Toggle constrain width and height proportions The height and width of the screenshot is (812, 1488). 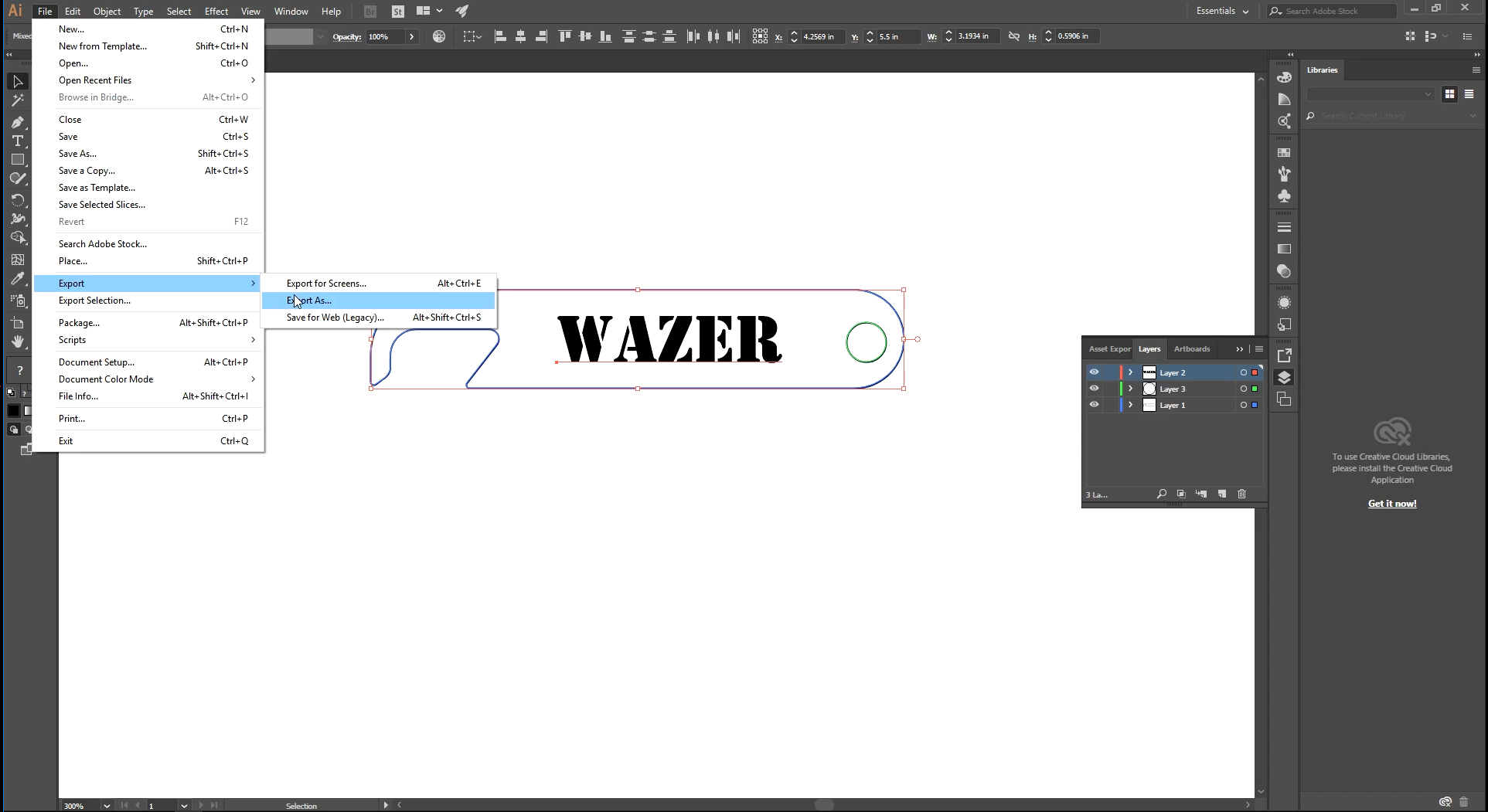1014,36
